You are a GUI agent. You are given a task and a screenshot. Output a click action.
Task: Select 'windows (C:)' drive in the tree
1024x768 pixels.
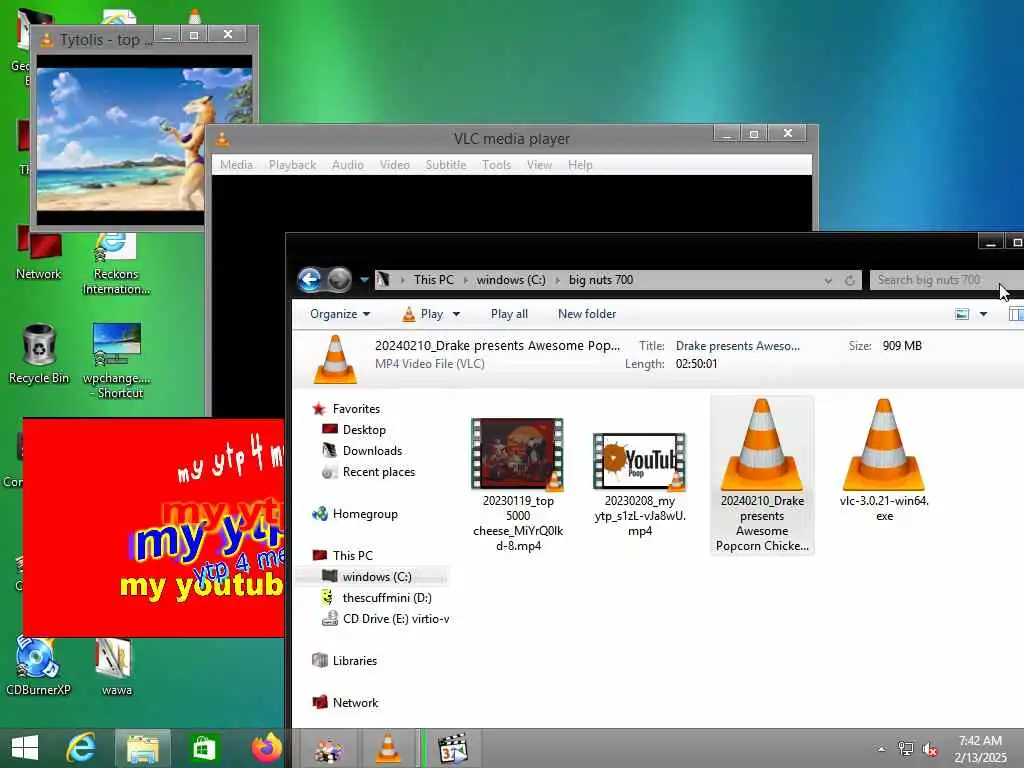pyautogui.click(x=377, y=577)
